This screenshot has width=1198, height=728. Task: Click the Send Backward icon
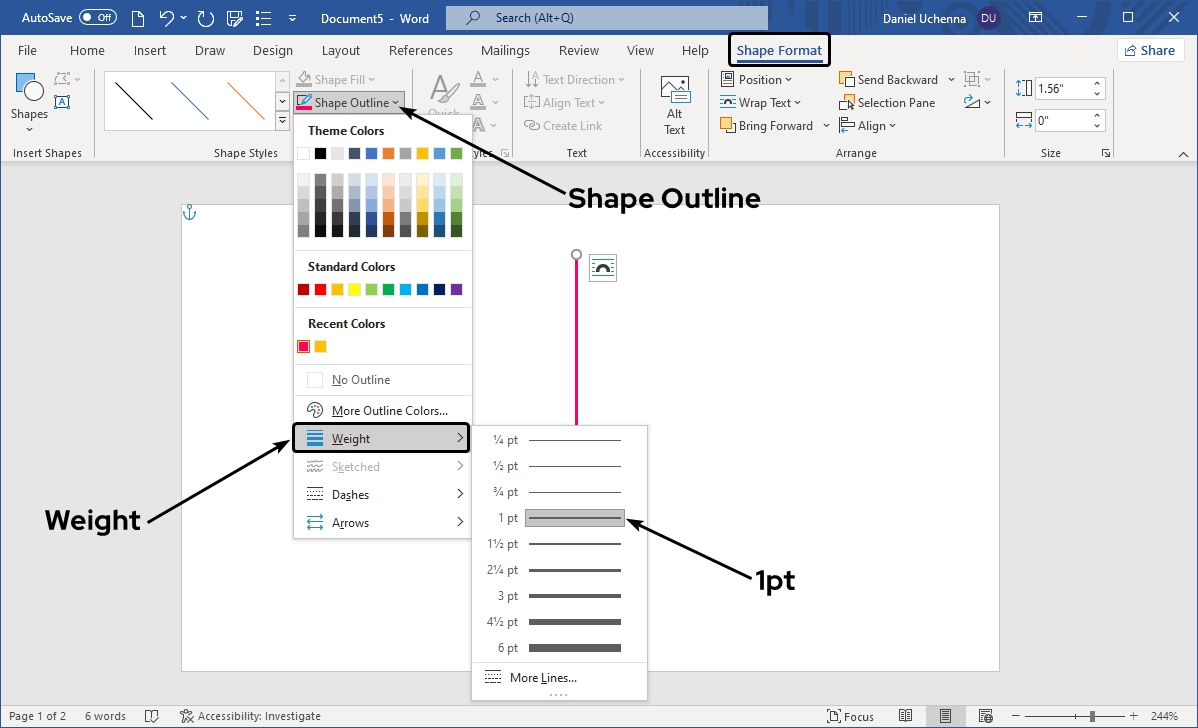[847, 80]
